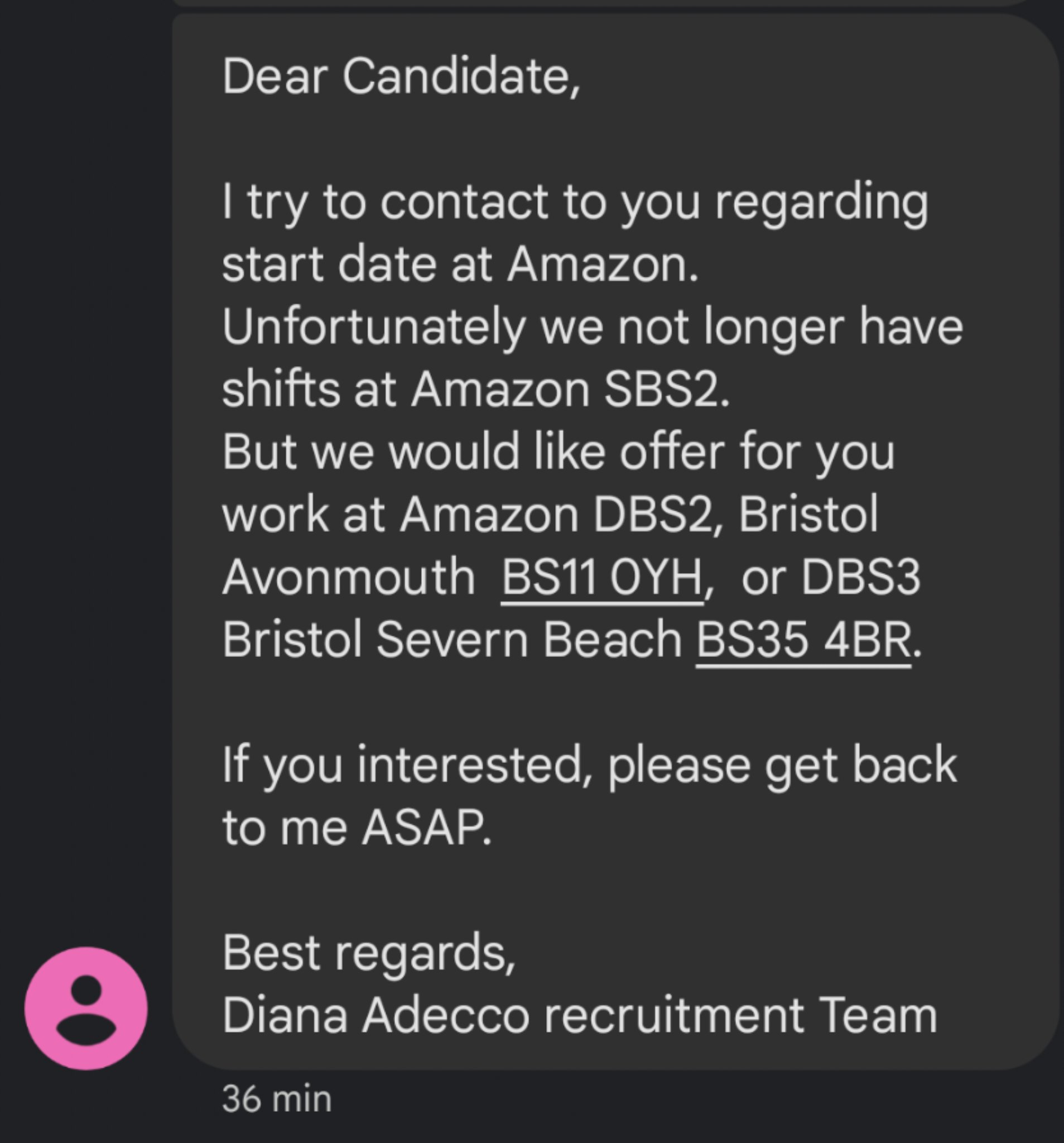Click the word 'Unfortunately' in the message

pos(374,326)
